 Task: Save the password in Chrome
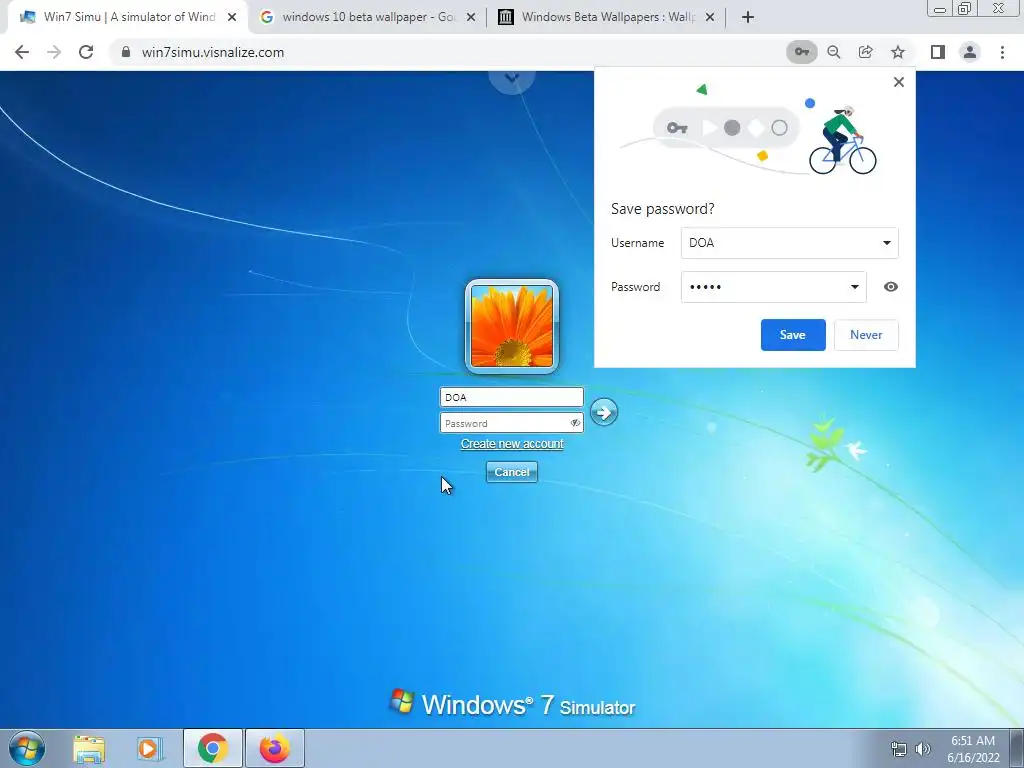pyautogui.click(x=793, y=335)
